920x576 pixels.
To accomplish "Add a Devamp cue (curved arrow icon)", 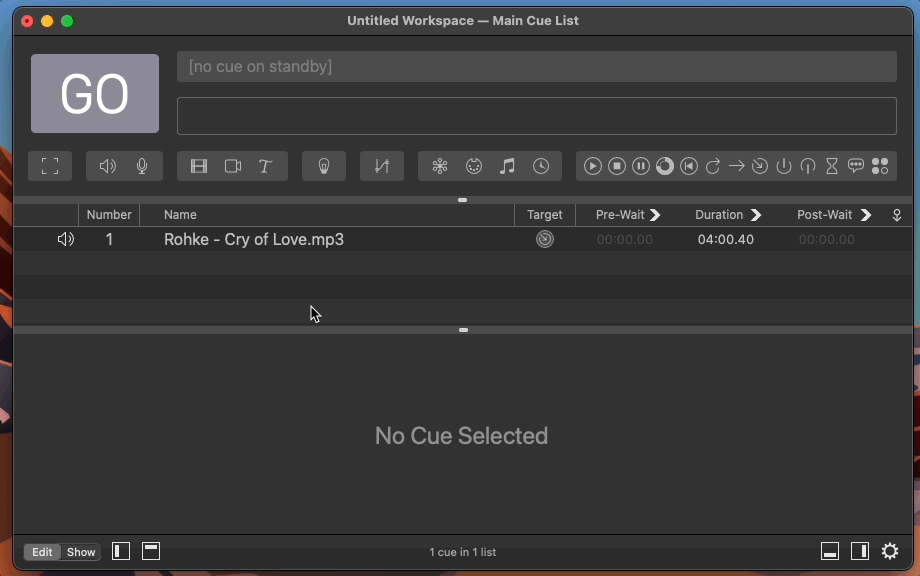I will coord(713,166).
